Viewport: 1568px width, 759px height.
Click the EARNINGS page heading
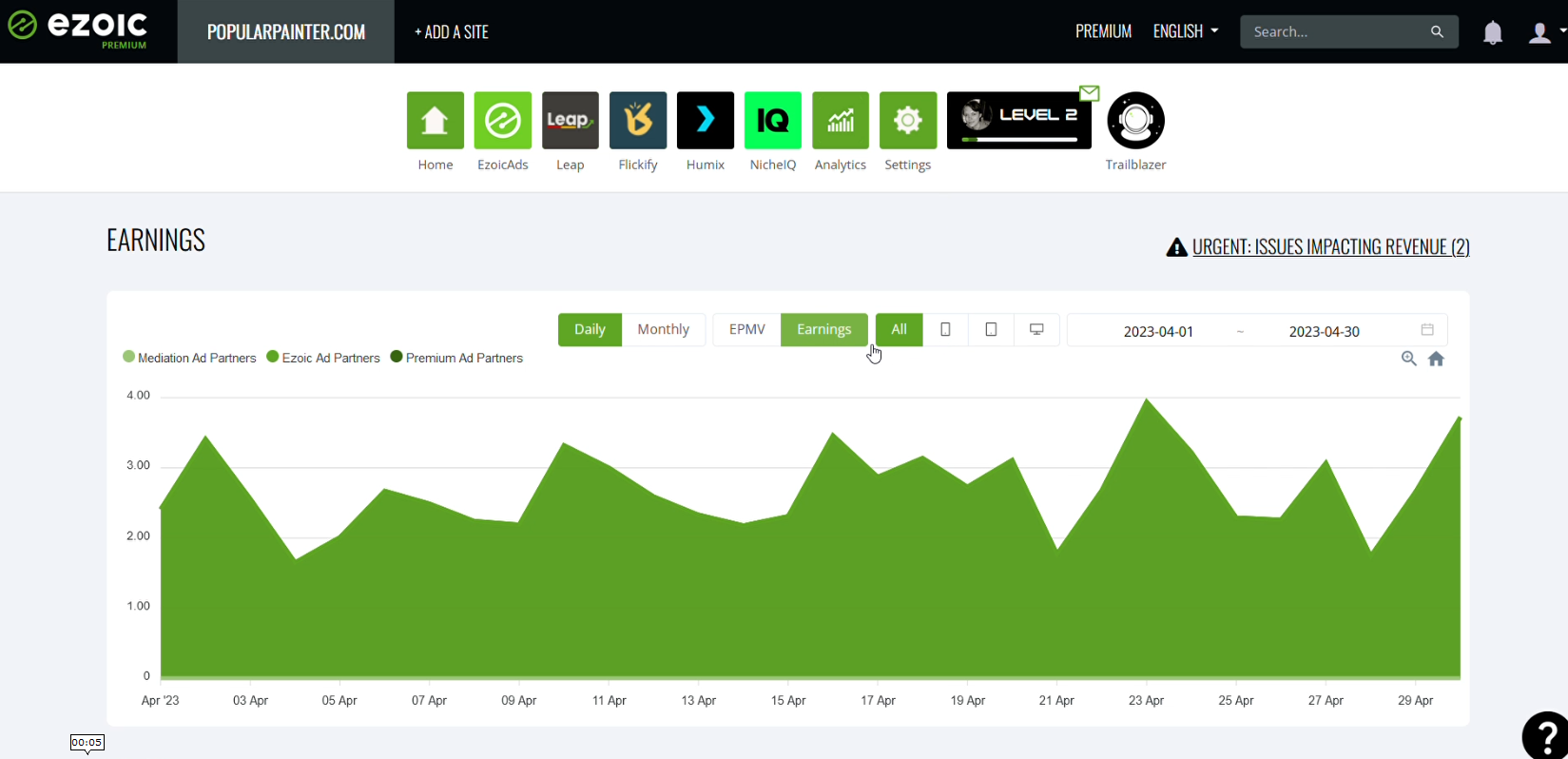click(156, 241)
